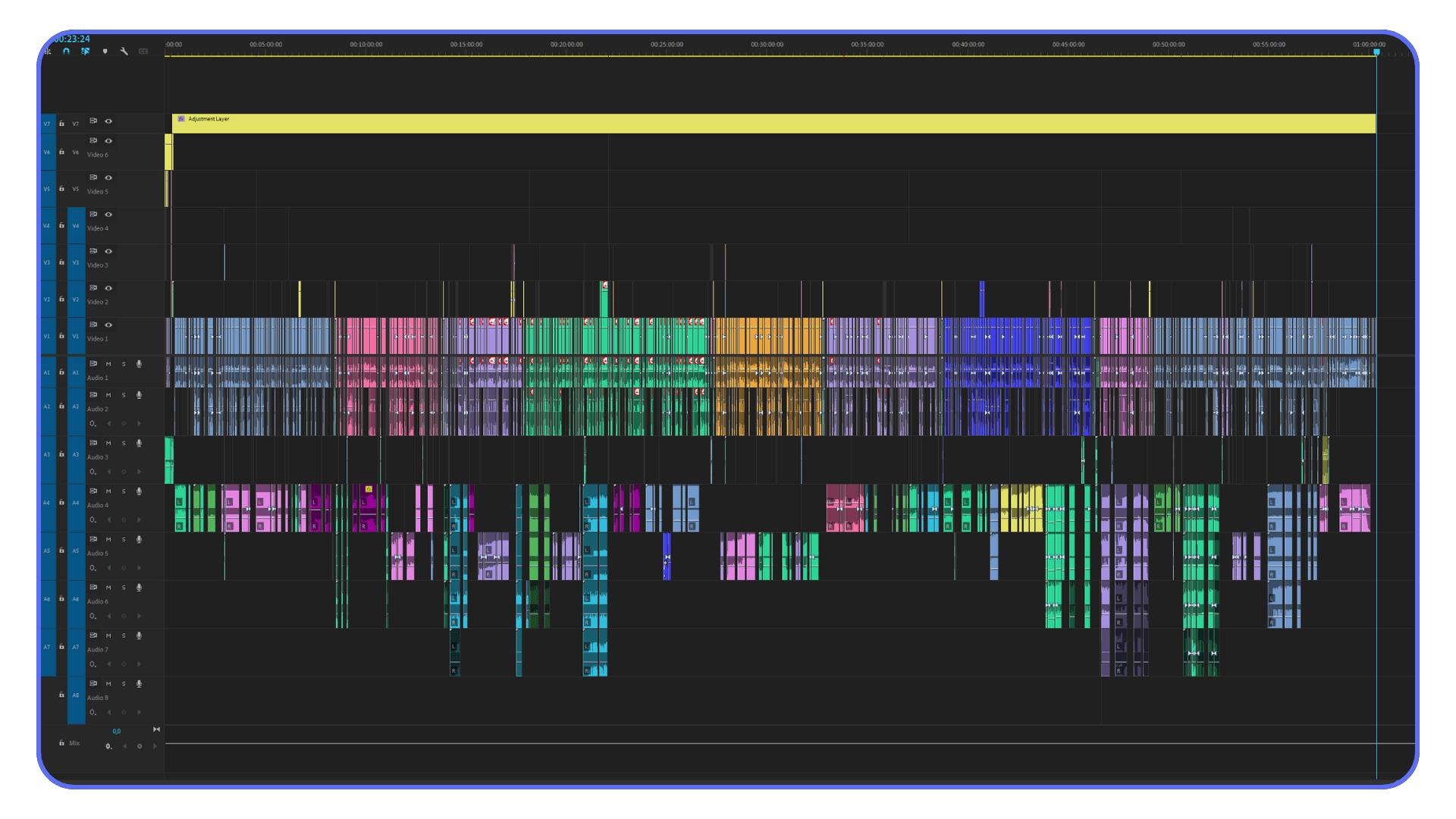Viewport: 1456px width, 819px height.
Task: Click the next keyframe arrow on the Mix track
Action: pyautogui.click(x=155, y=746)
